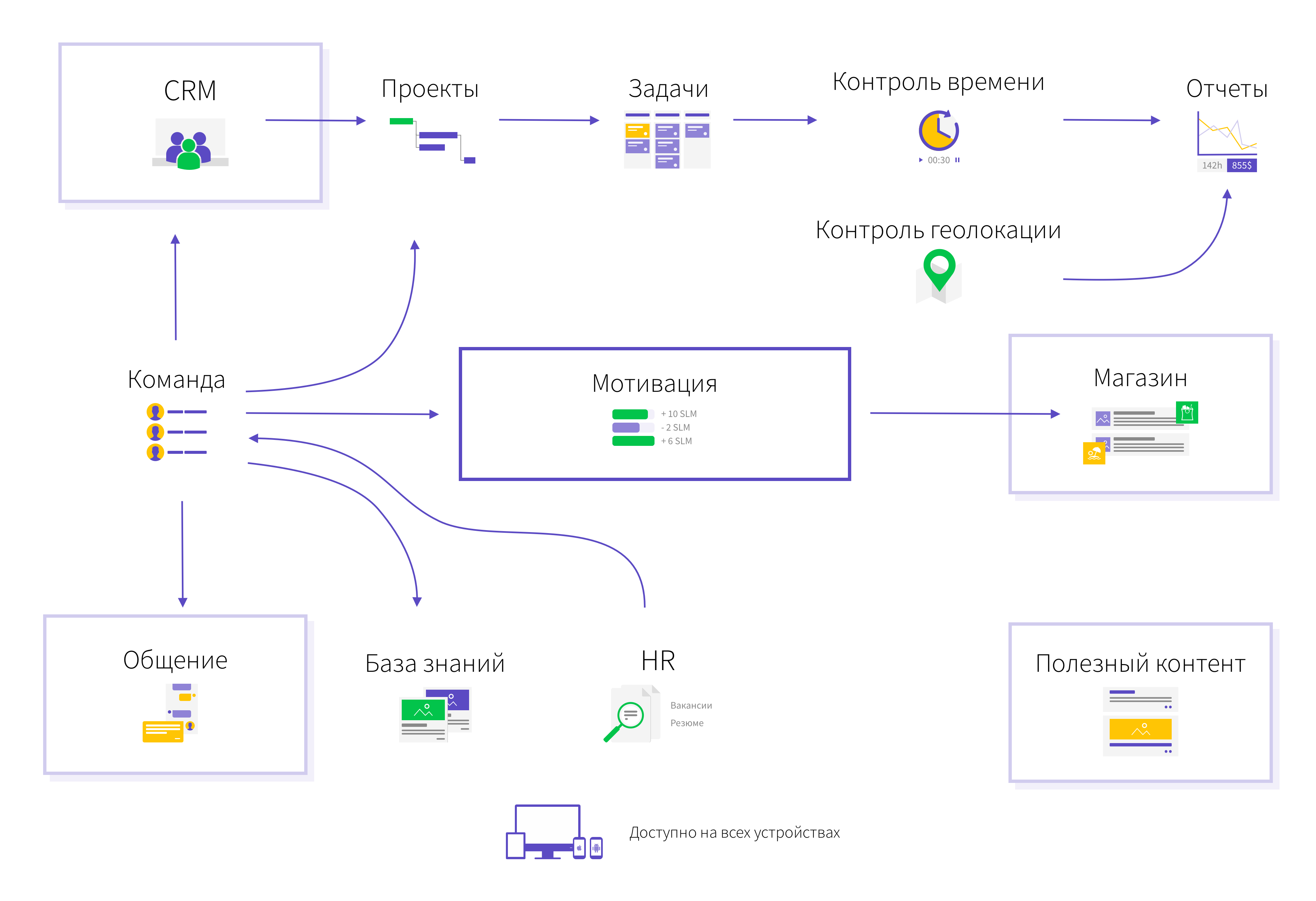The height and width of the screenshot is (901, 1316).
Task: Click the clock icon under Контроль времени
Action: click(938, 130)
